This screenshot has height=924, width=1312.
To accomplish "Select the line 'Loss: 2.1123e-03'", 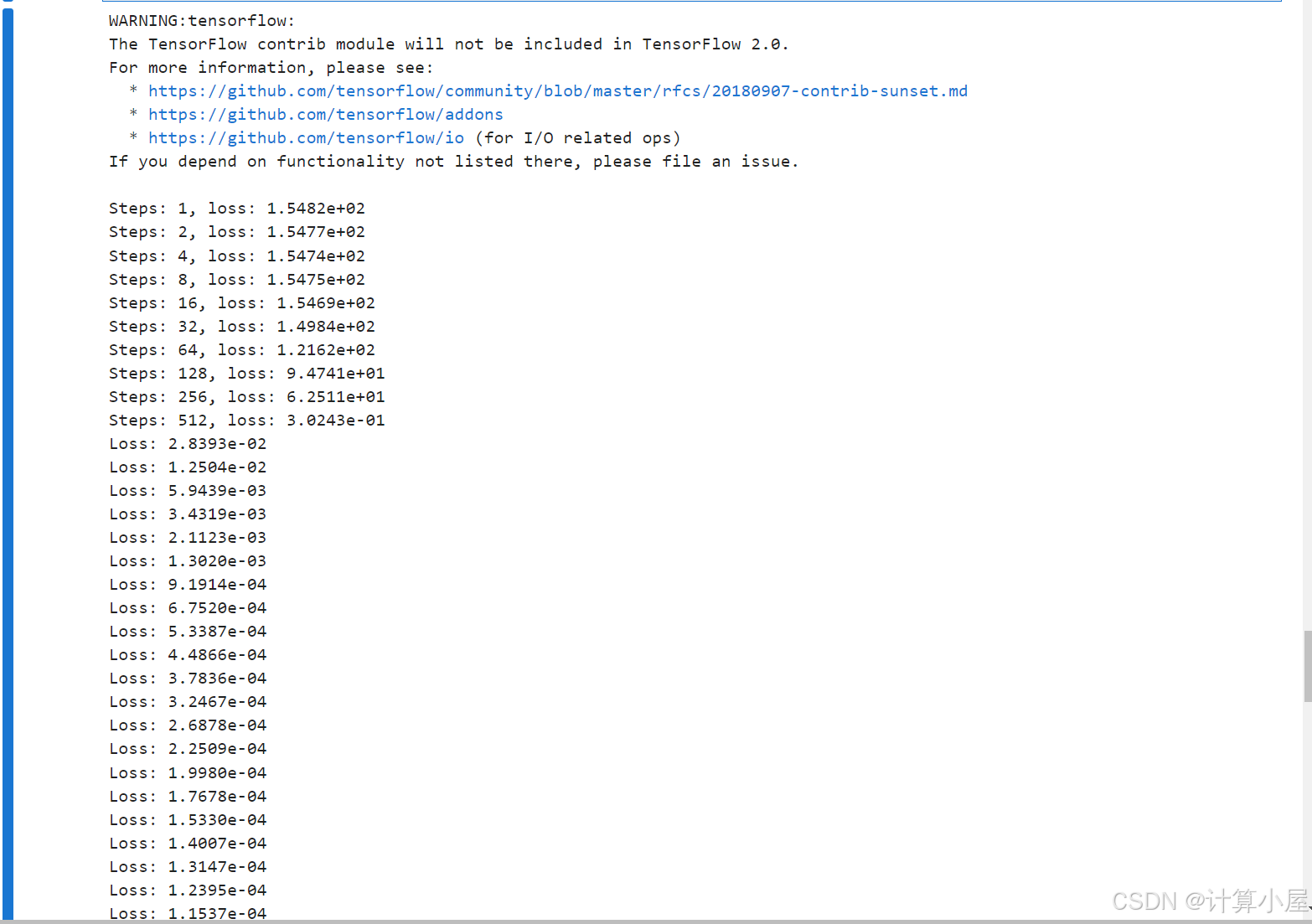I will click(188, 538).
